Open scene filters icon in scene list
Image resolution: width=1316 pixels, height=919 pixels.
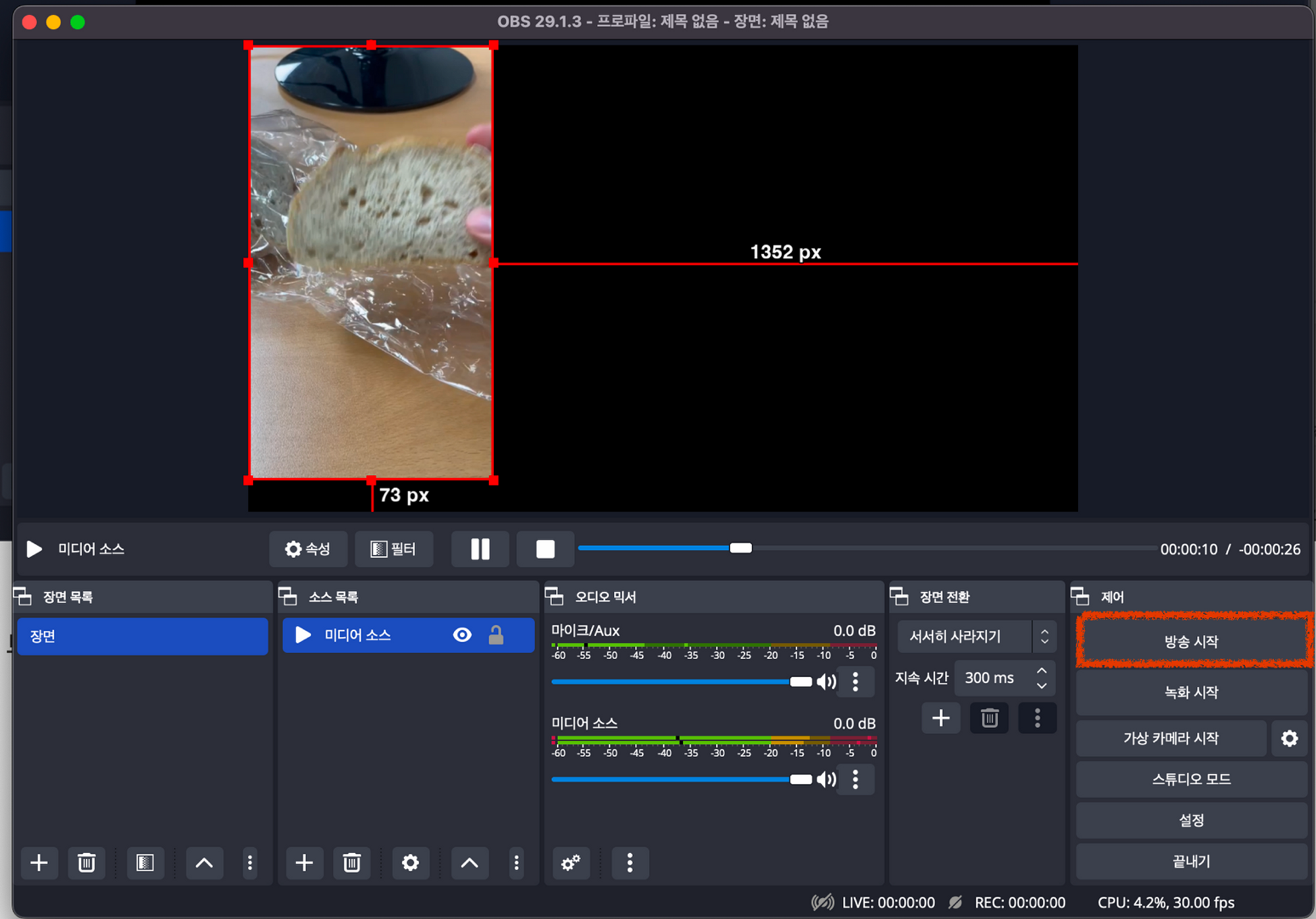[x=145, y=862]
